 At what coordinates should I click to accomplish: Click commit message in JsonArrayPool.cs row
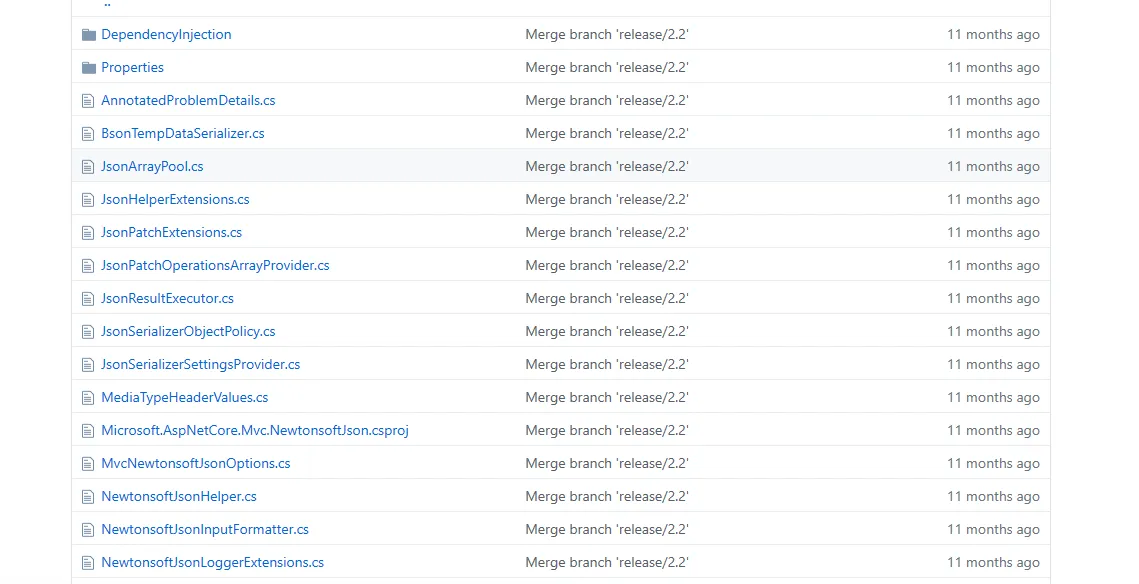(x=607, y=166)
